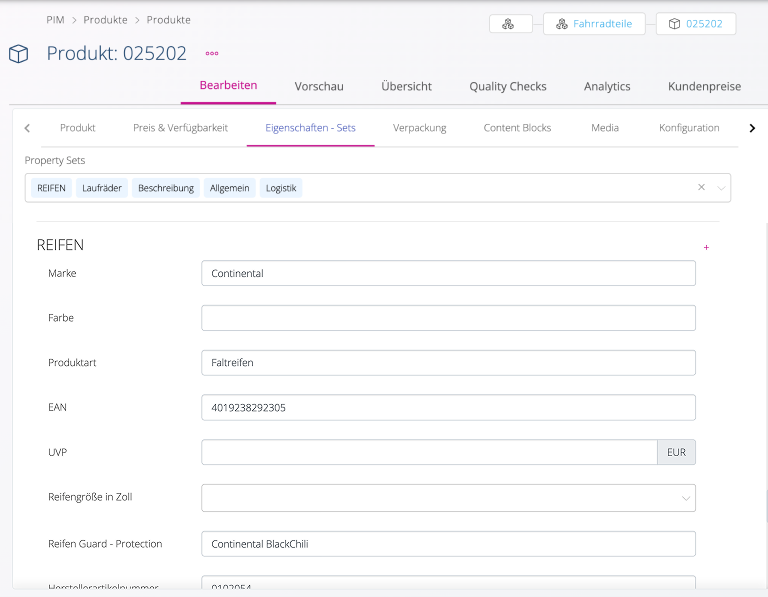Open the Quality Checks tab
Screen dimensions: 768x597
[x=508, y=86]
